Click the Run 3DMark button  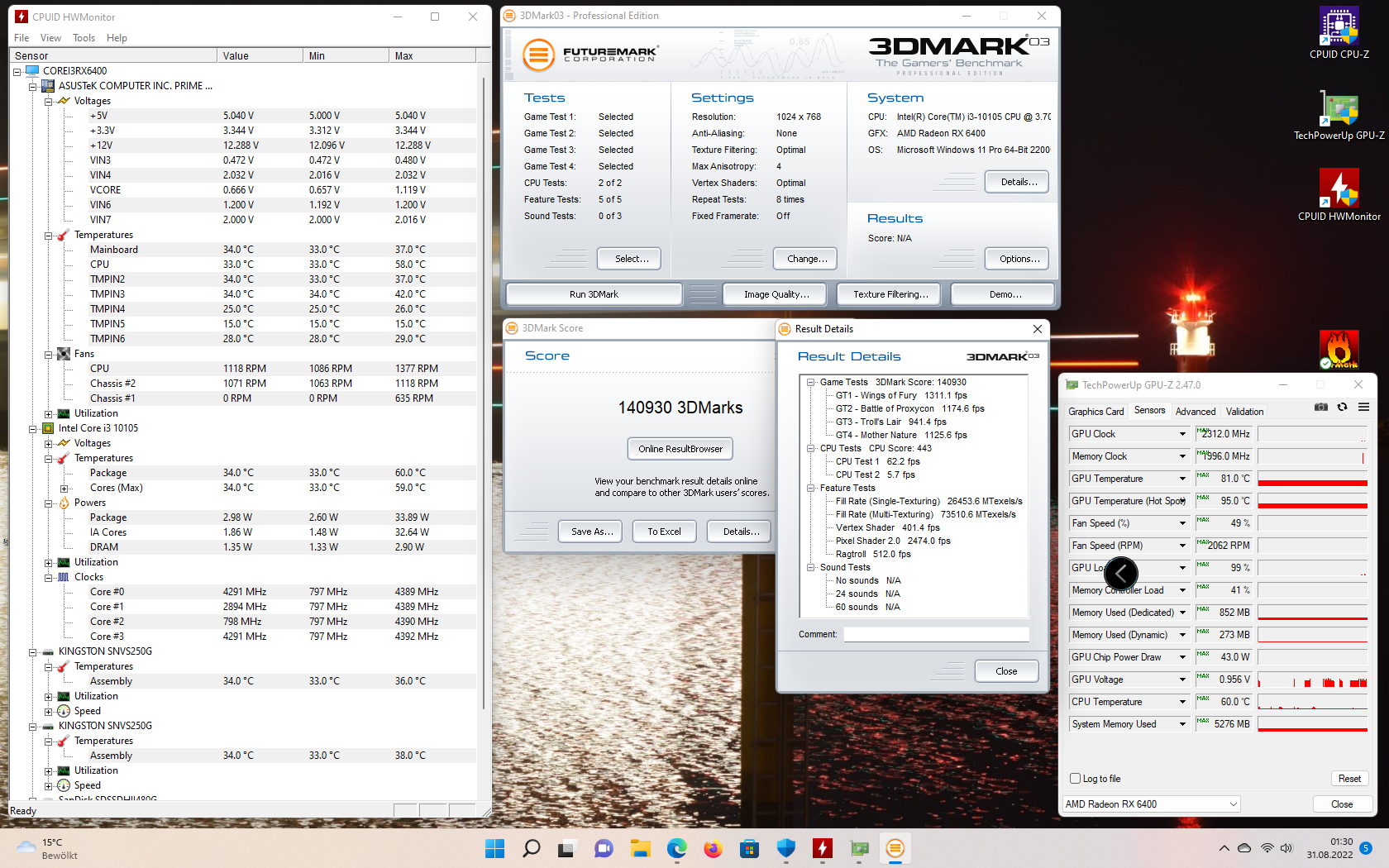pyautogui.click(x=594, y=294)
